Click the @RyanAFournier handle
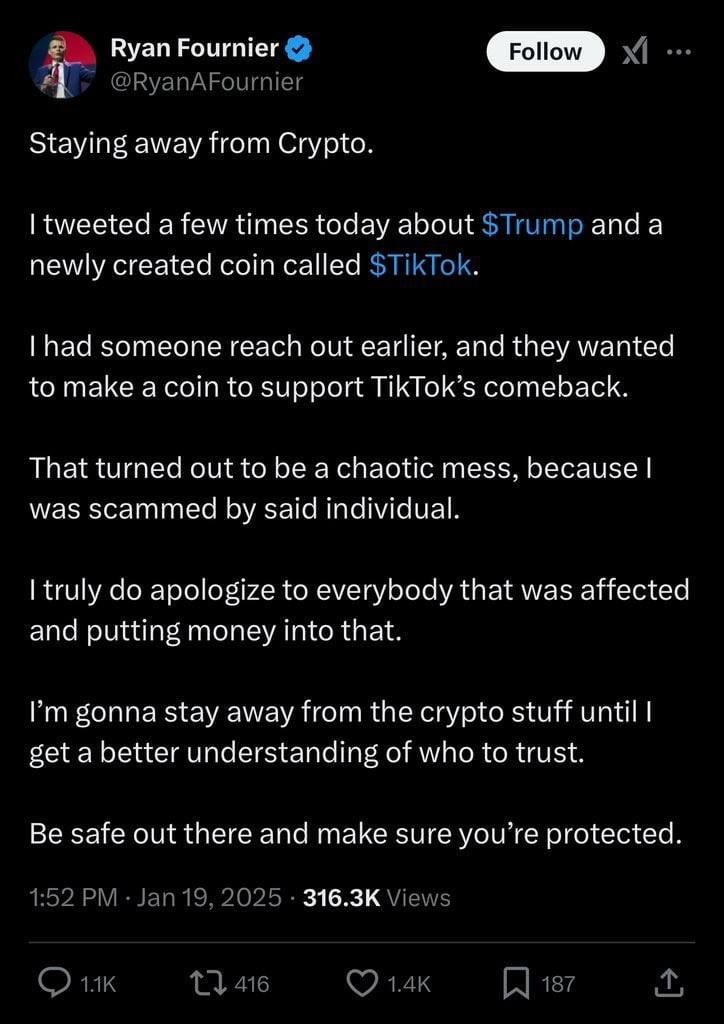The height and width of the screenshot is (1024, 724). coord(207,82)
